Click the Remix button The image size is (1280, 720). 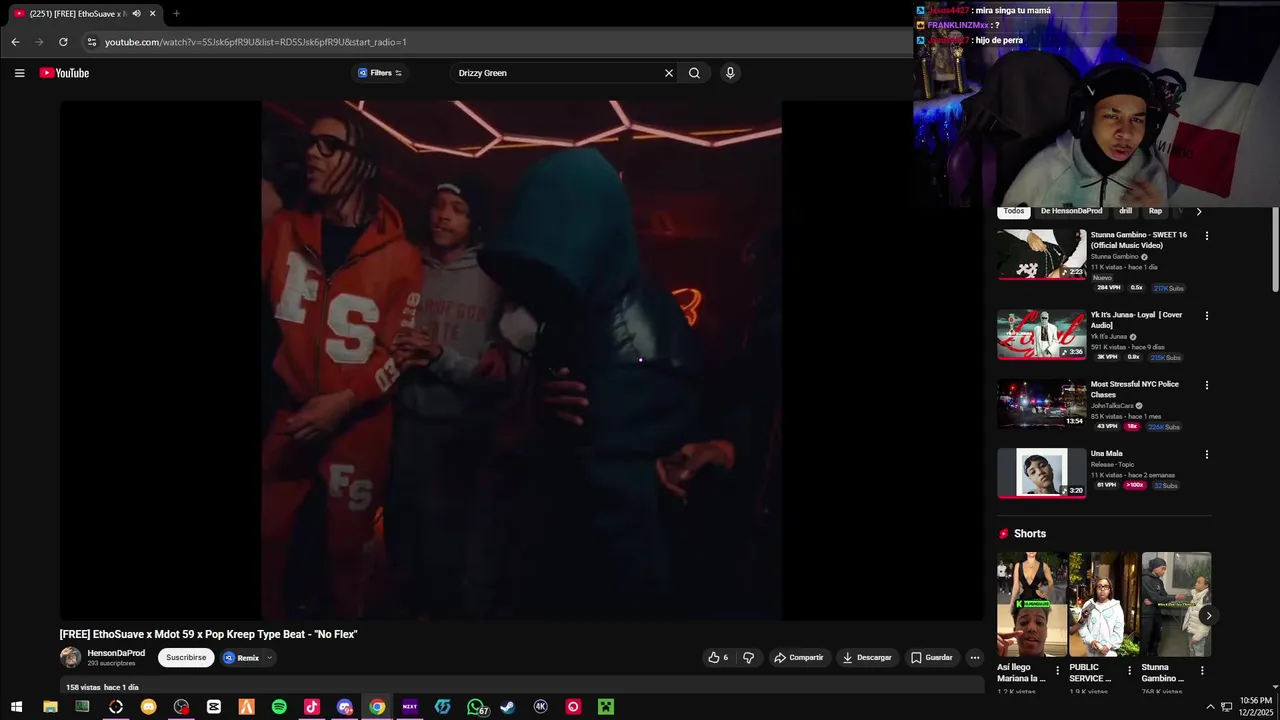241,658
